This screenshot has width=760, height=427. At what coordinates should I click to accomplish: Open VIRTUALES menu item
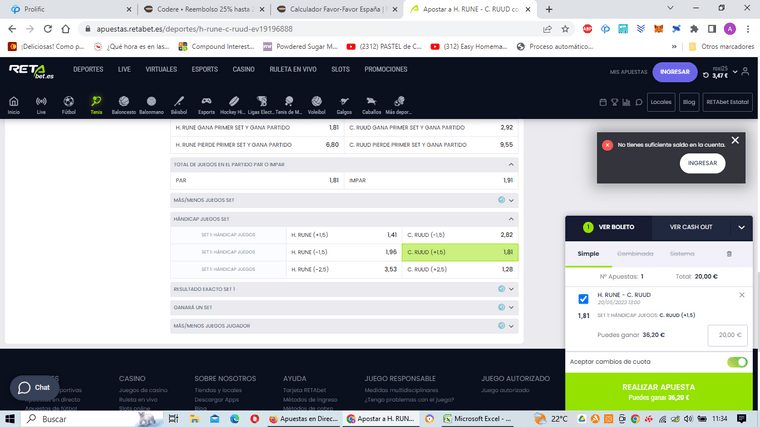pyautogui.click(x=161, y=69)
